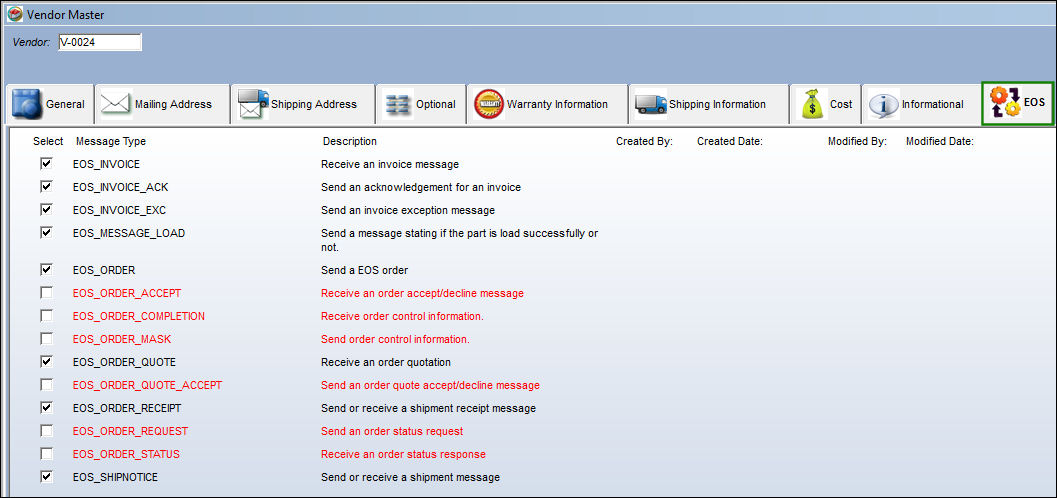Click 'Send a EOS order' description
Image resolution: width=1057 pixels, height=498 pixels.
(x=365, y=270)
